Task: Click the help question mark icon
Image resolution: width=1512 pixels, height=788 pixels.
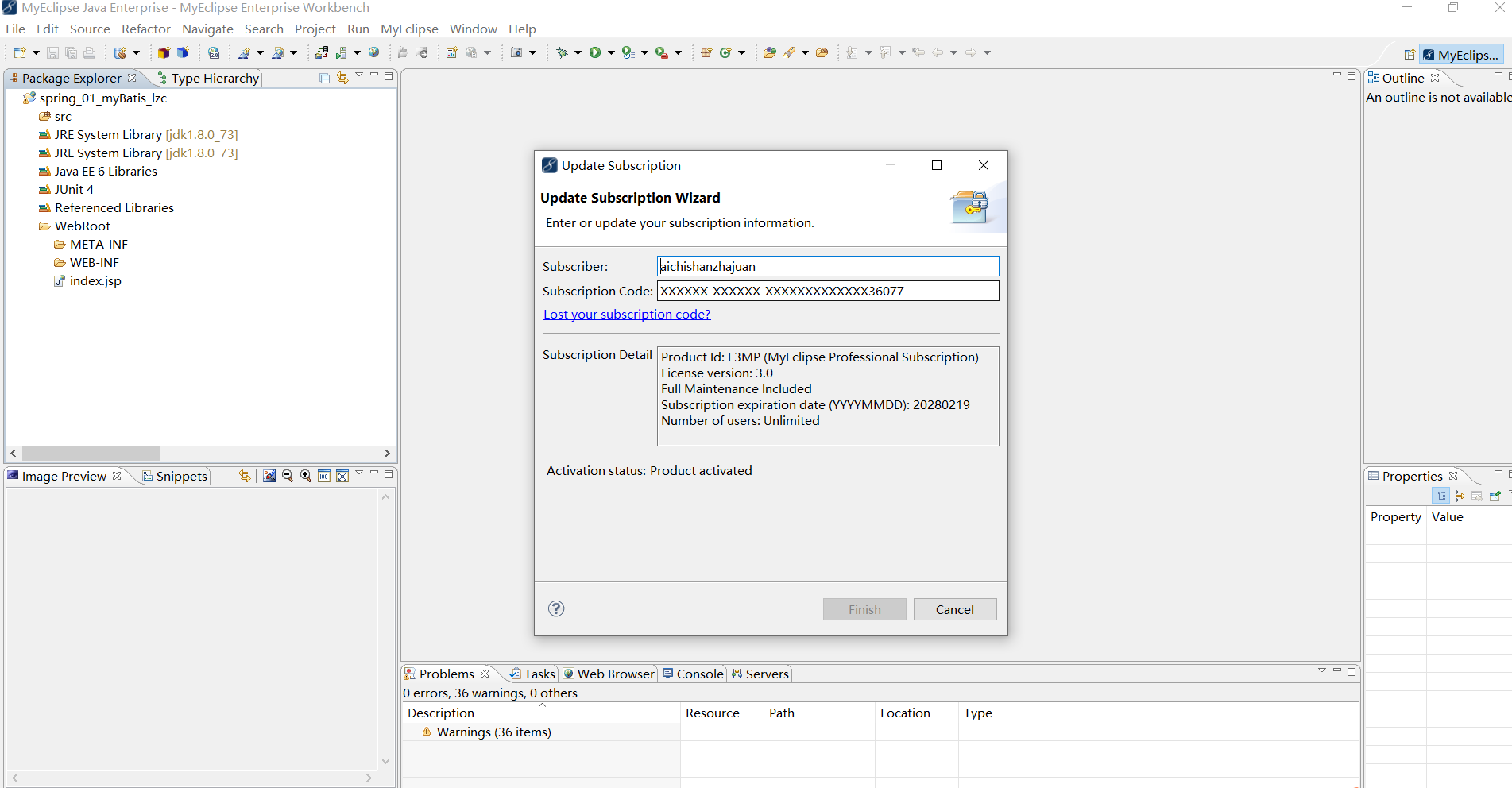Action: [x=556, y=608]
